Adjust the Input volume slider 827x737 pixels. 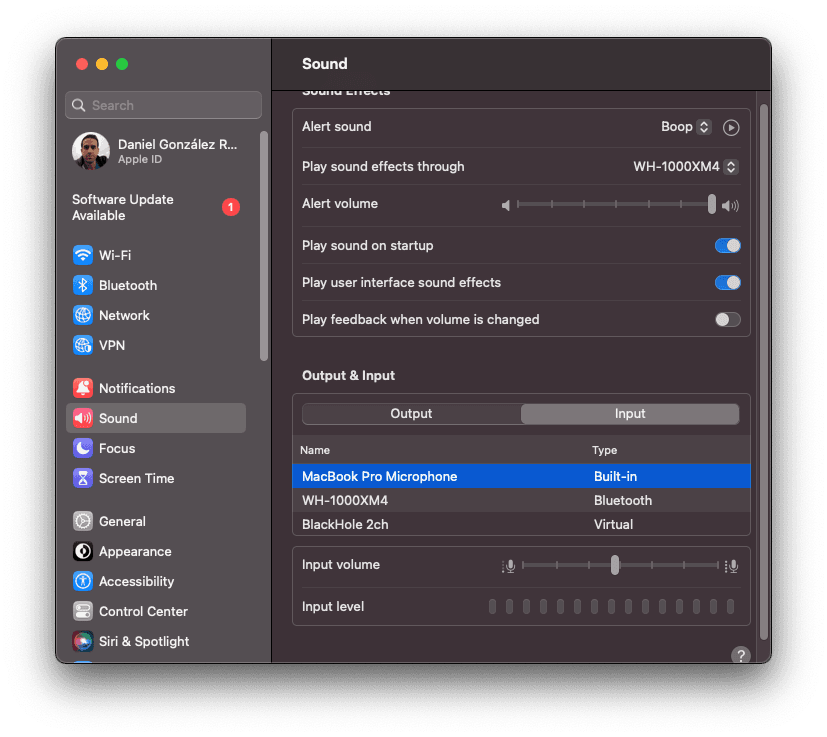click(x=615, y=565)
